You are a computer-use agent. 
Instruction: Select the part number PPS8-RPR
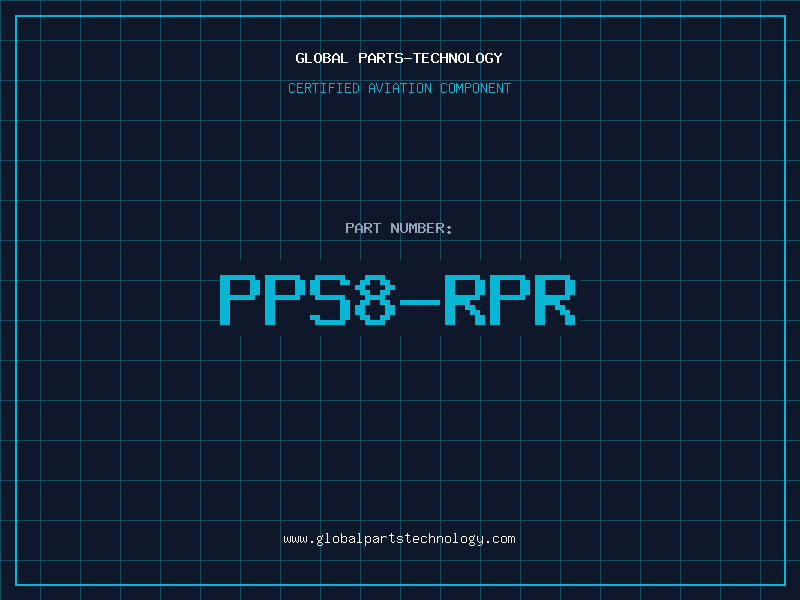click(398, 299)
